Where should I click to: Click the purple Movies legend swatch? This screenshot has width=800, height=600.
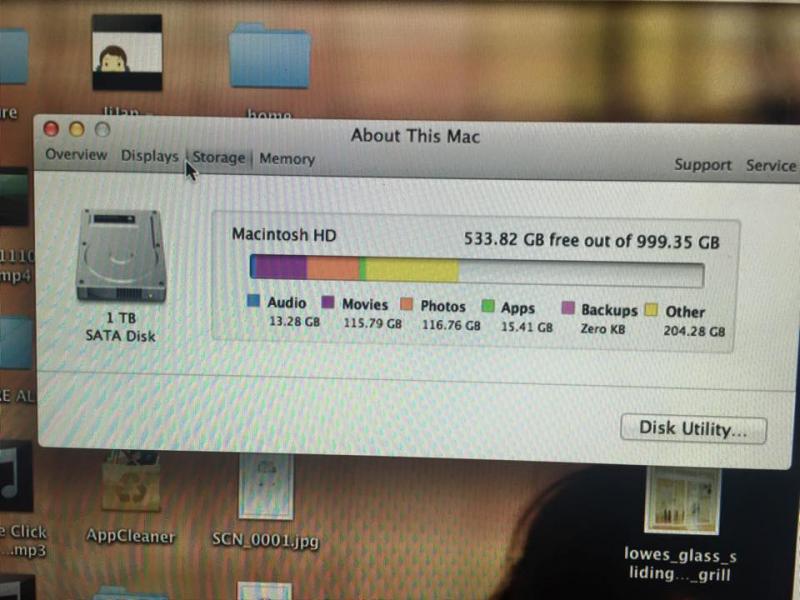[328, 302]
